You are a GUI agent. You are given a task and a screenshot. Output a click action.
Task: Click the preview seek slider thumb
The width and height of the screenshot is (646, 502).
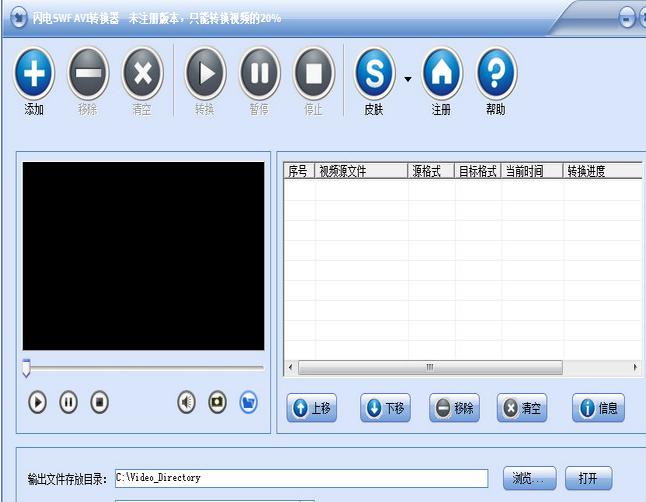[26, 368]
